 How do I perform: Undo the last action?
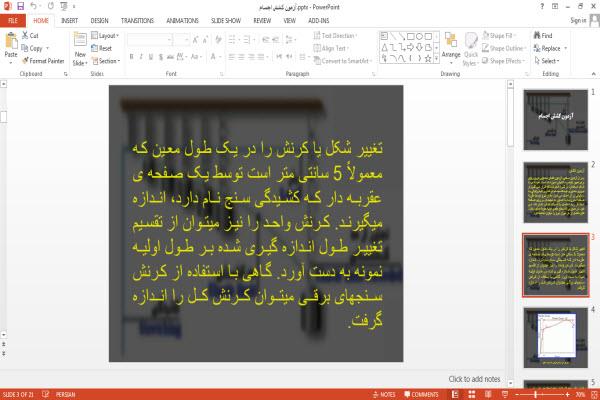tap(34, 6)
